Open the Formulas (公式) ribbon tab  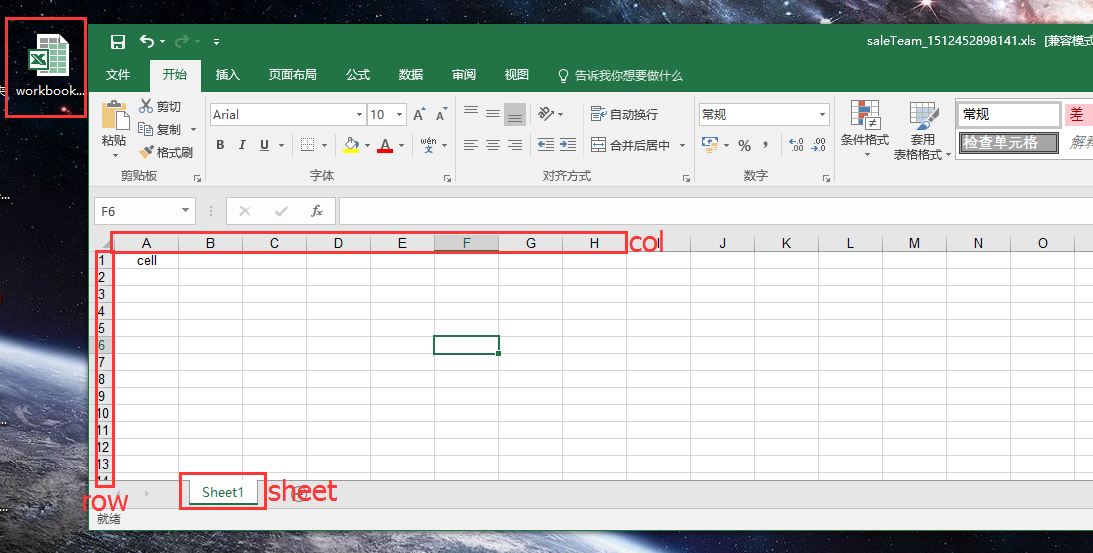click(x=358, y=75)
